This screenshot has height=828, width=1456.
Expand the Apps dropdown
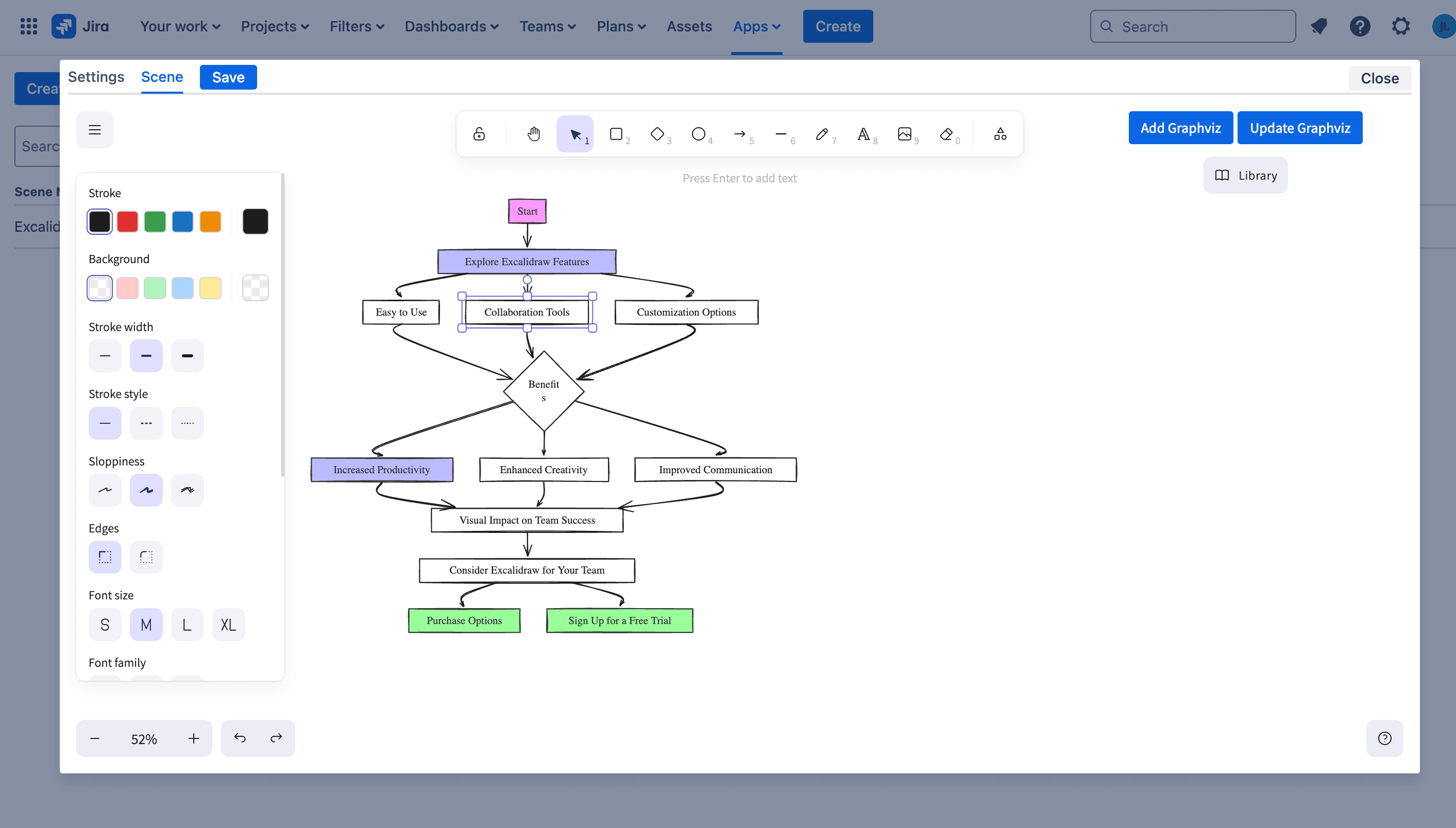756,26
